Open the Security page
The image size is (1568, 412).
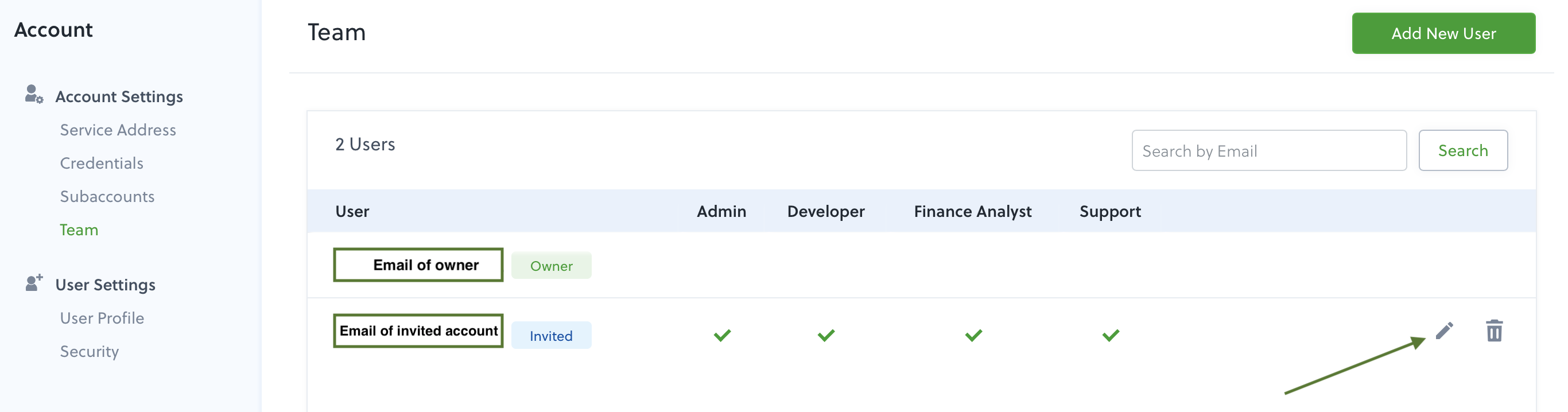click(x=90, y=352)
